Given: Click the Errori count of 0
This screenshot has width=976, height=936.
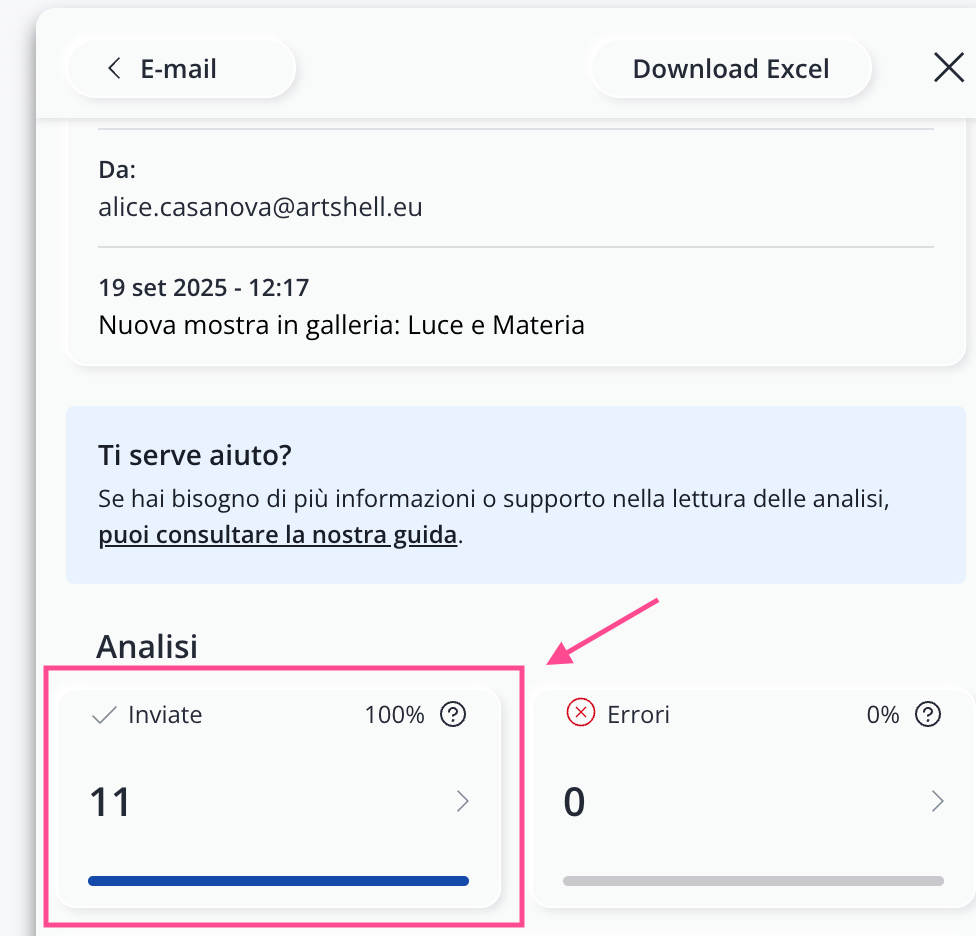Looking at the screenshot, I should [x=574, y=802].
